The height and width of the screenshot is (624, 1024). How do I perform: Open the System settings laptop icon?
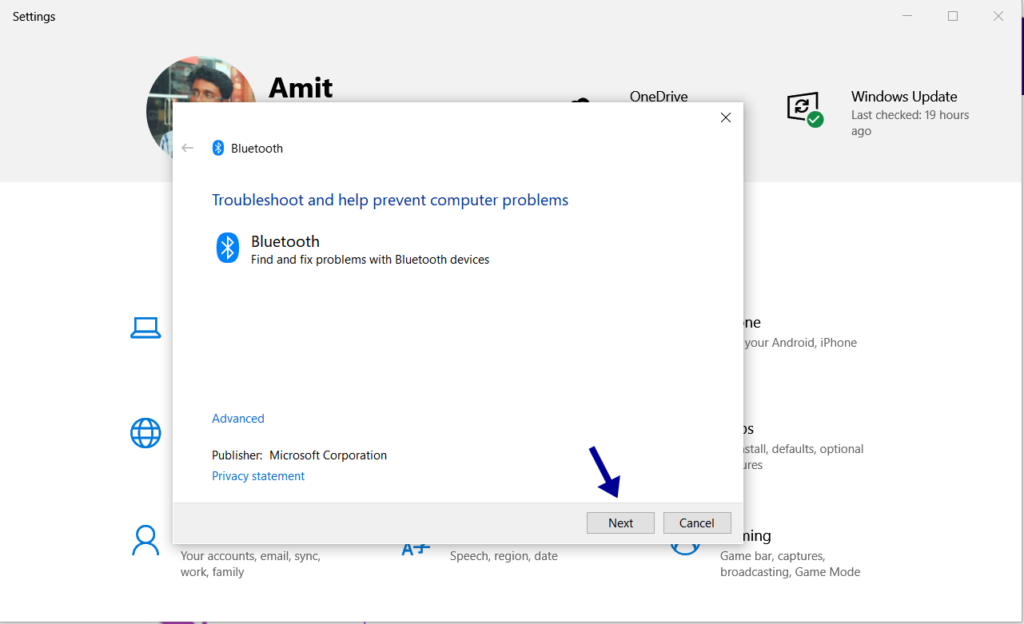click(146, 327)
